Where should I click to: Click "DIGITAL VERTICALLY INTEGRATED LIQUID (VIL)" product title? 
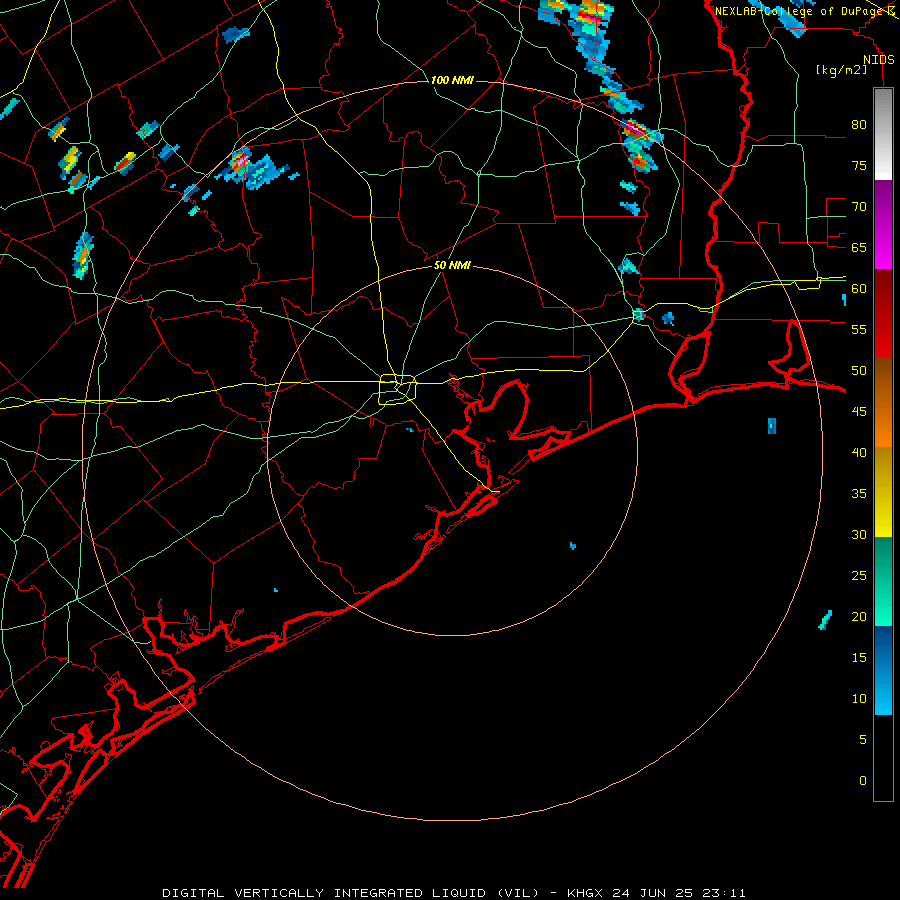click(x=351, y=893)
